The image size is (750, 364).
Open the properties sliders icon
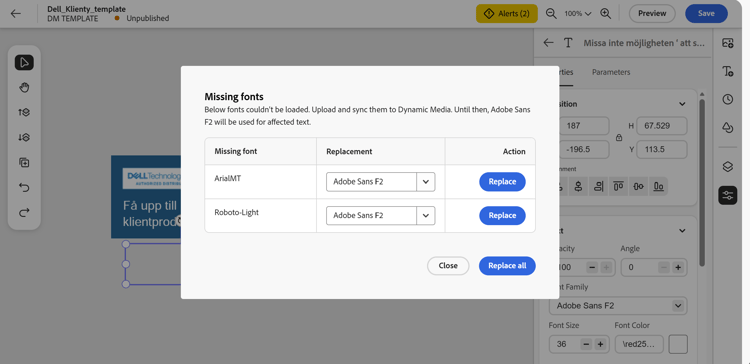[x=728, y=195]
